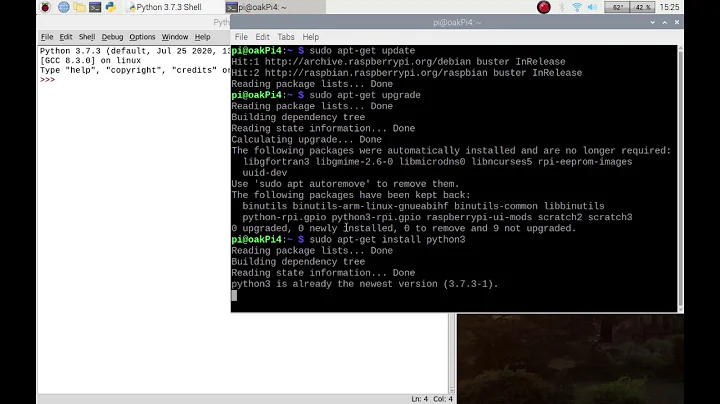This screenshot has width=720, height=404.
Task: Click the >>> prompt in Python Shell
Action: [x=47, y=79]
